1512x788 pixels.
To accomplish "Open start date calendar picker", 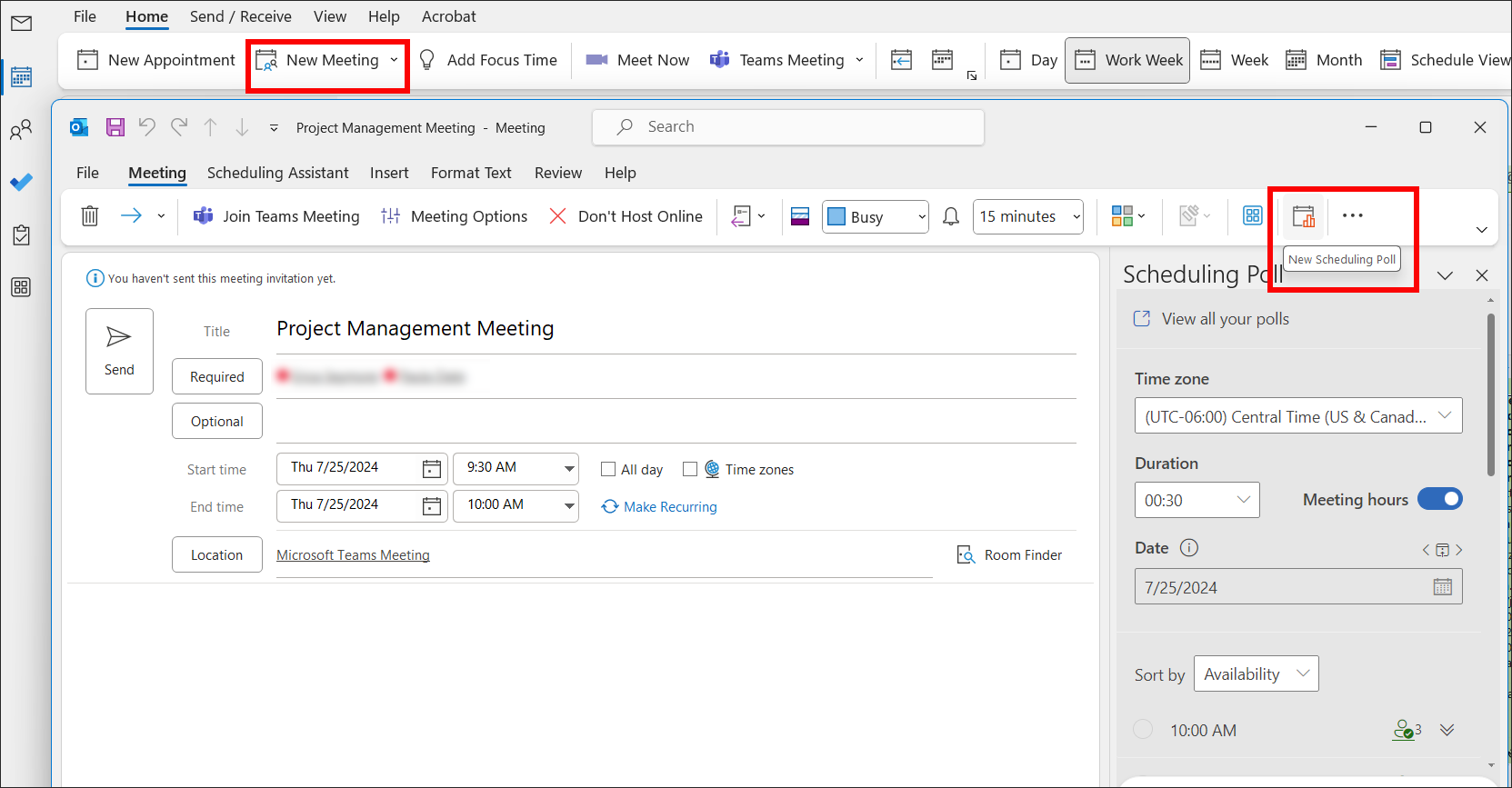I will (x=432, y=469).
